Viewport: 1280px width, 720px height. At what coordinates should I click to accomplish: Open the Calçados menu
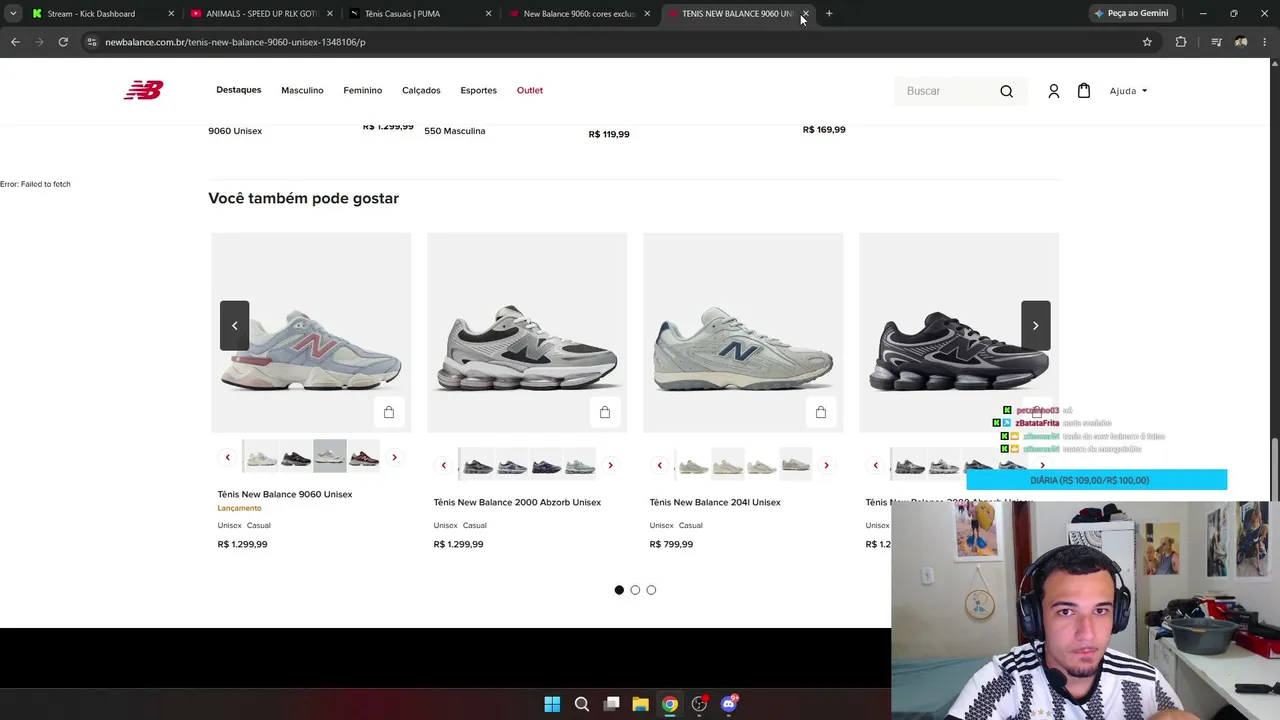tap(421, 91)
